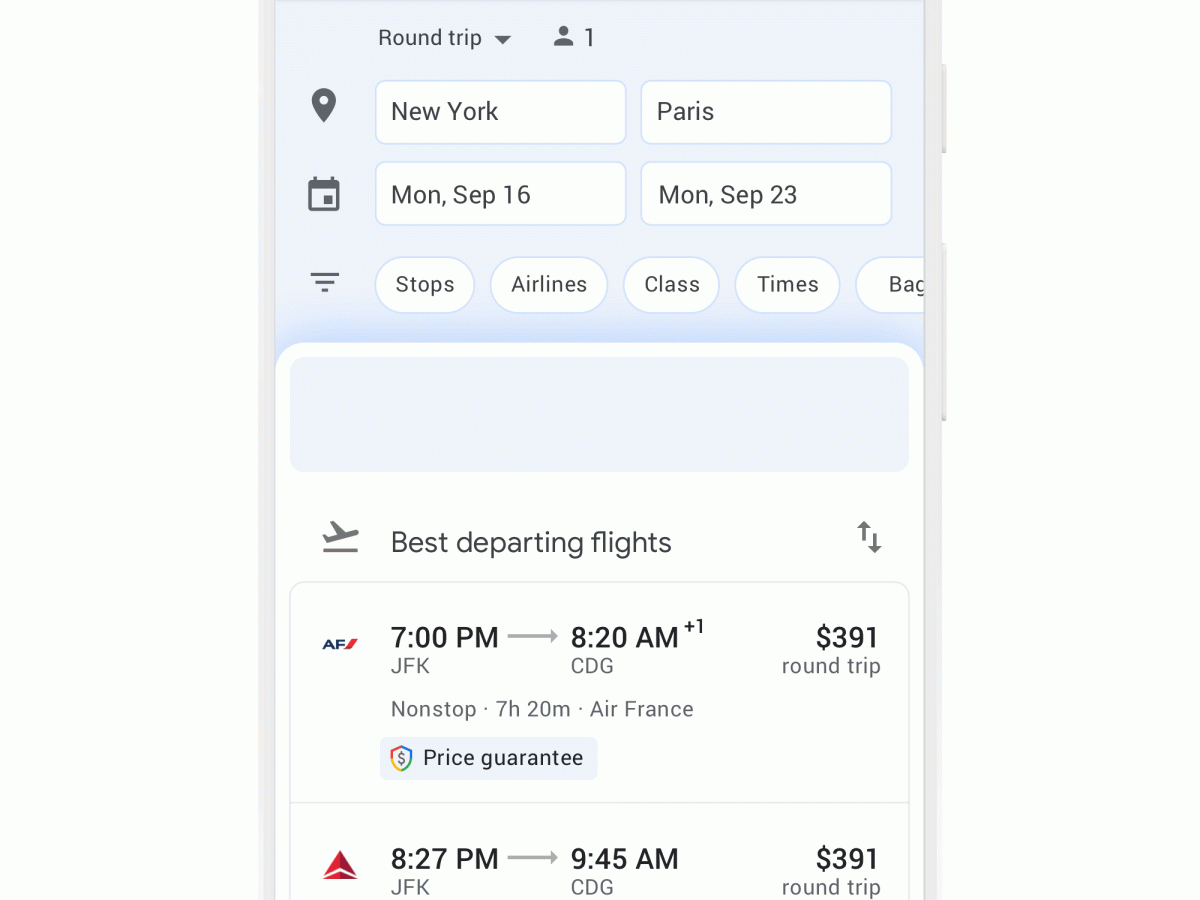Viewport: 1200px width, 900px height.
Task: Change the Mon, Sep 16 departure date
Action: click(x=500, y=194)
